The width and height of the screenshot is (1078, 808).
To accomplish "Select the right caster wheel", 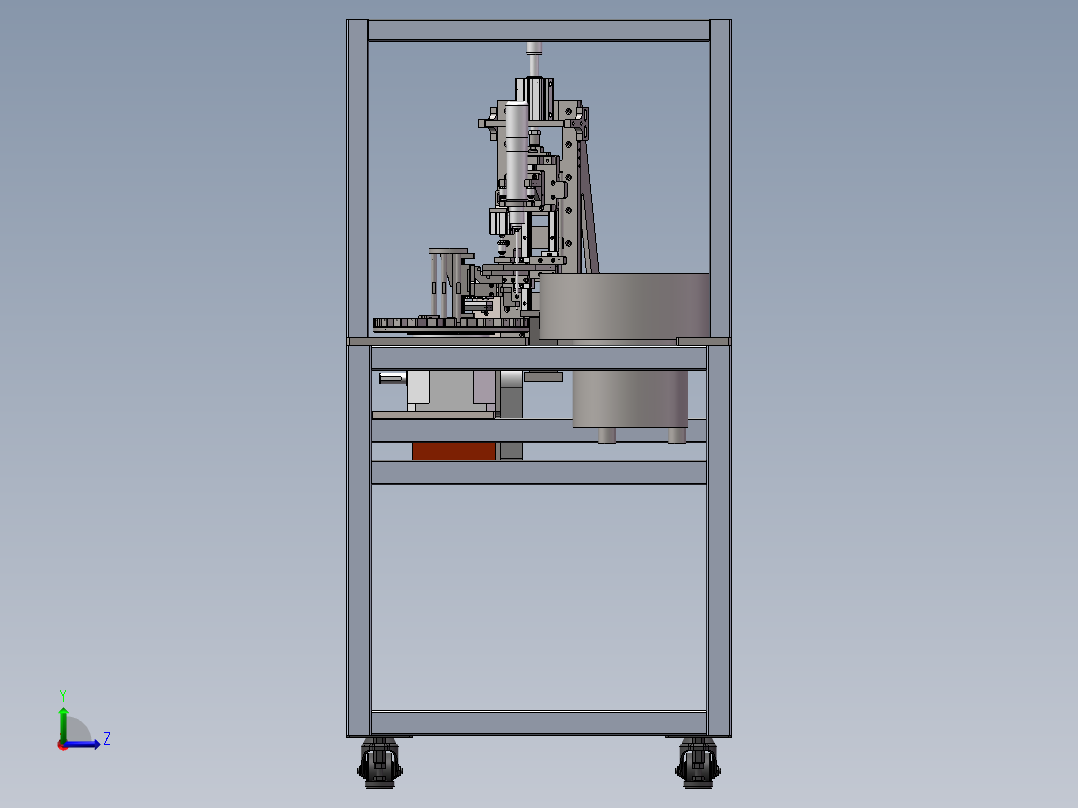I will pos(698,763).
